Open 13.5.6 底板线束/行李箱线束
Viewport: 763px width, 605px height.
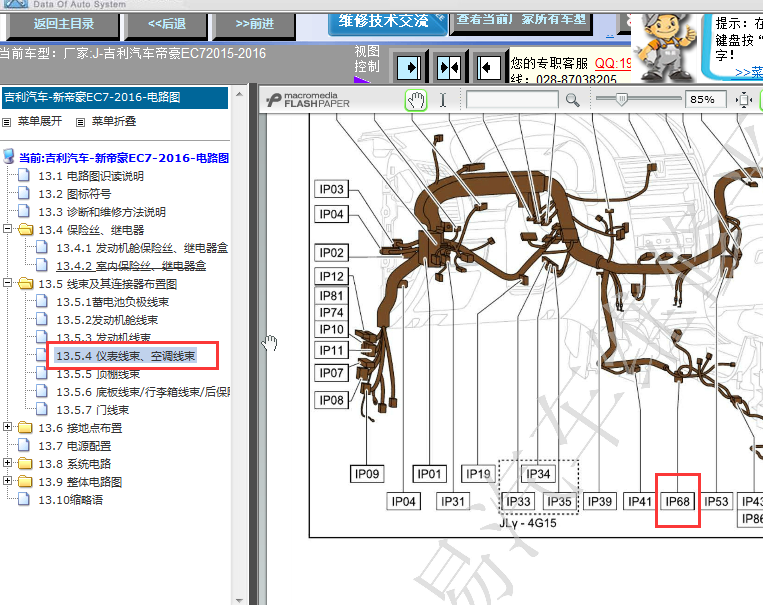coord(143,392)
